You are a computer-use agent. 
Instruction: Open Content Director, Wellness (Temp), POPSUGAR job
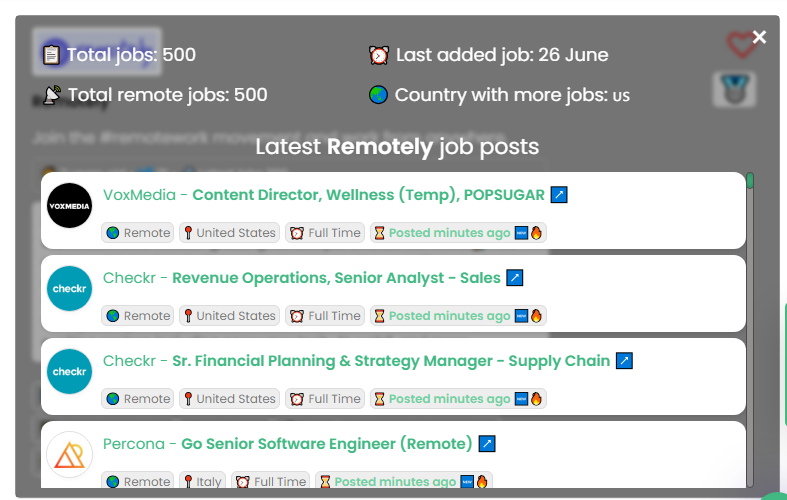368,195
